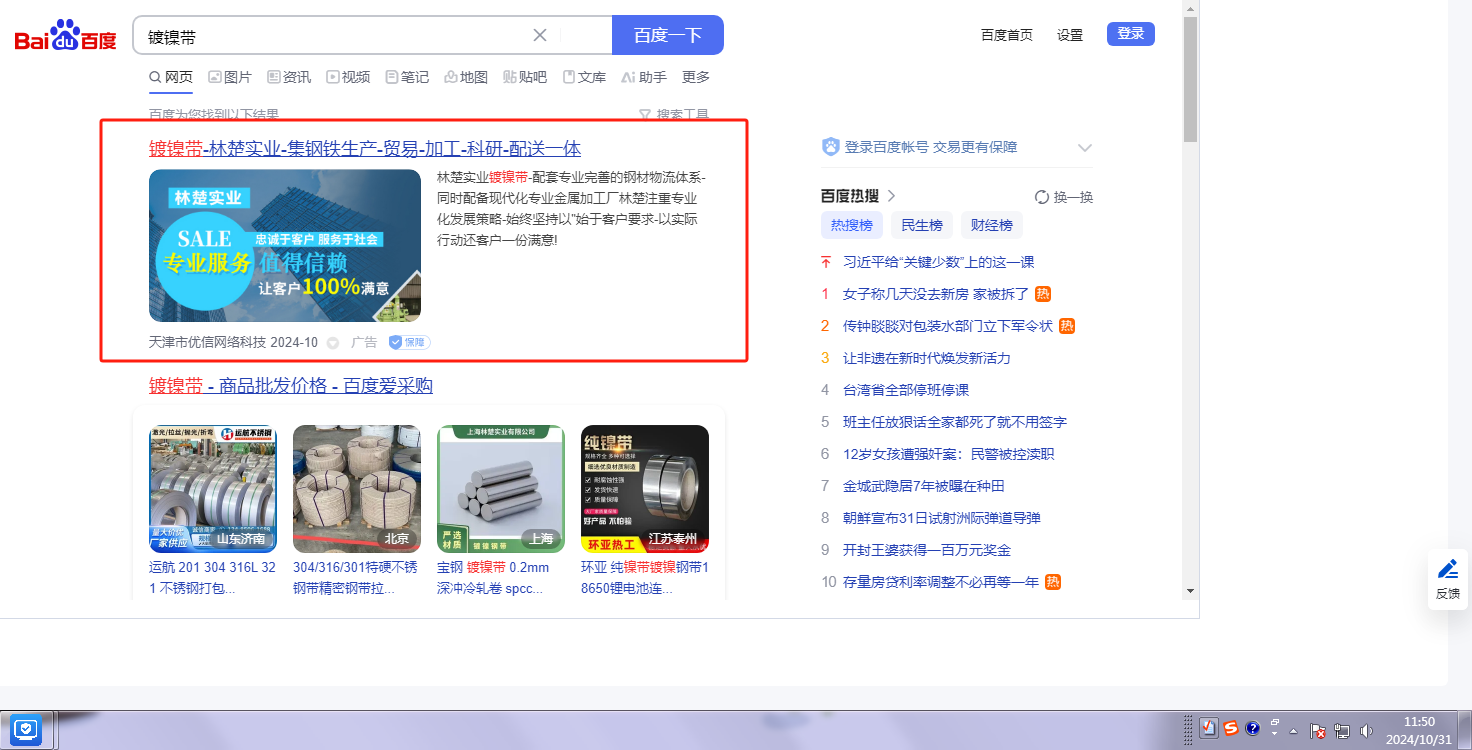Open hot search 开封王婆获得一百万元奖金
The image size is (1472, 750).
pyautogui.click(x=927, y=550)
